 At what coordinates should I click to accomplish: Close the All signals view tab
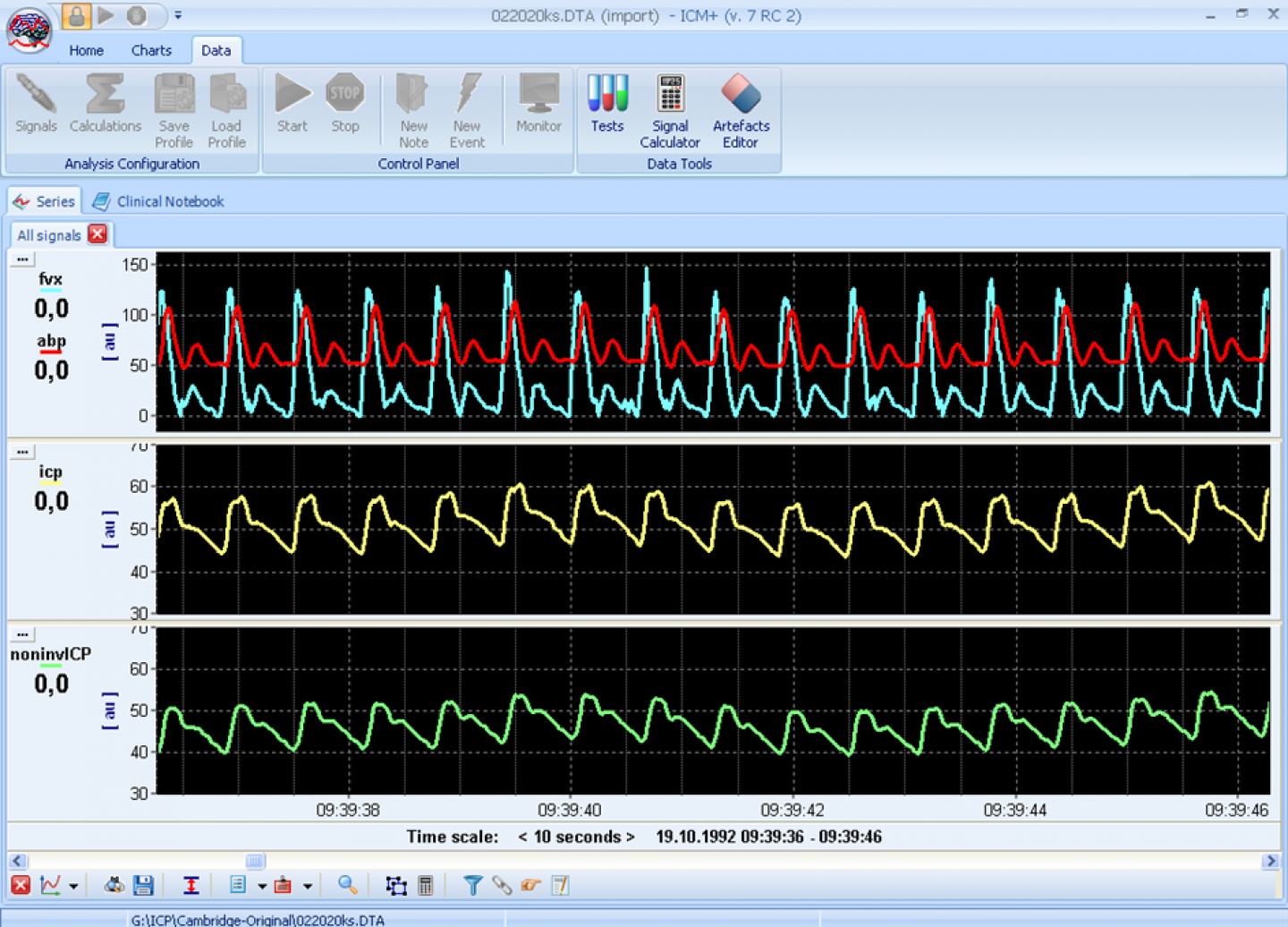(97, 234)
